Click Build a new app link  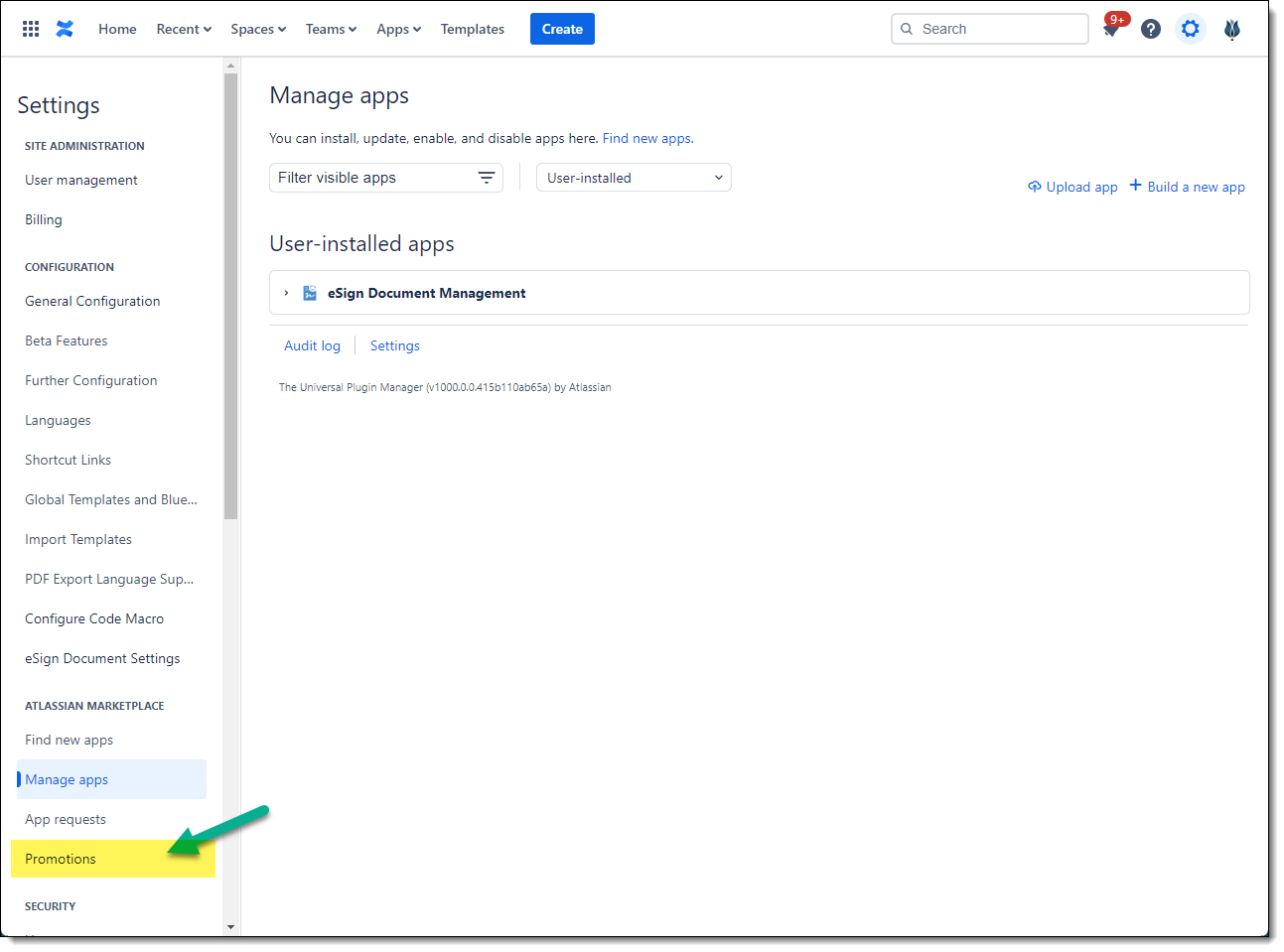pos(1188,187)
